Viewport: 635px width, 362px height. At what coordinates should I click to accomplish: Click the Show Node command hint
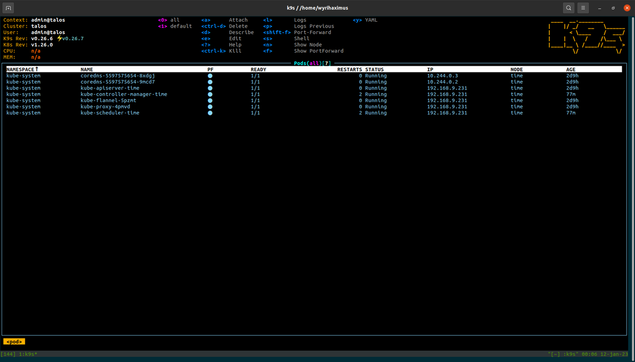click(x=308, y=45)
